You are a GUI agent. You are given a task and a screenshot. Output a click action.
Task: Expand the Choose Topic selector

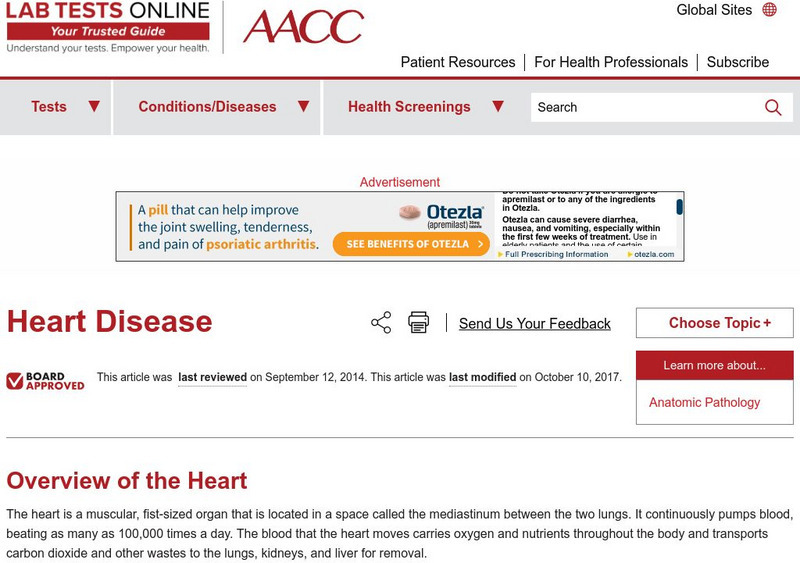714,323
